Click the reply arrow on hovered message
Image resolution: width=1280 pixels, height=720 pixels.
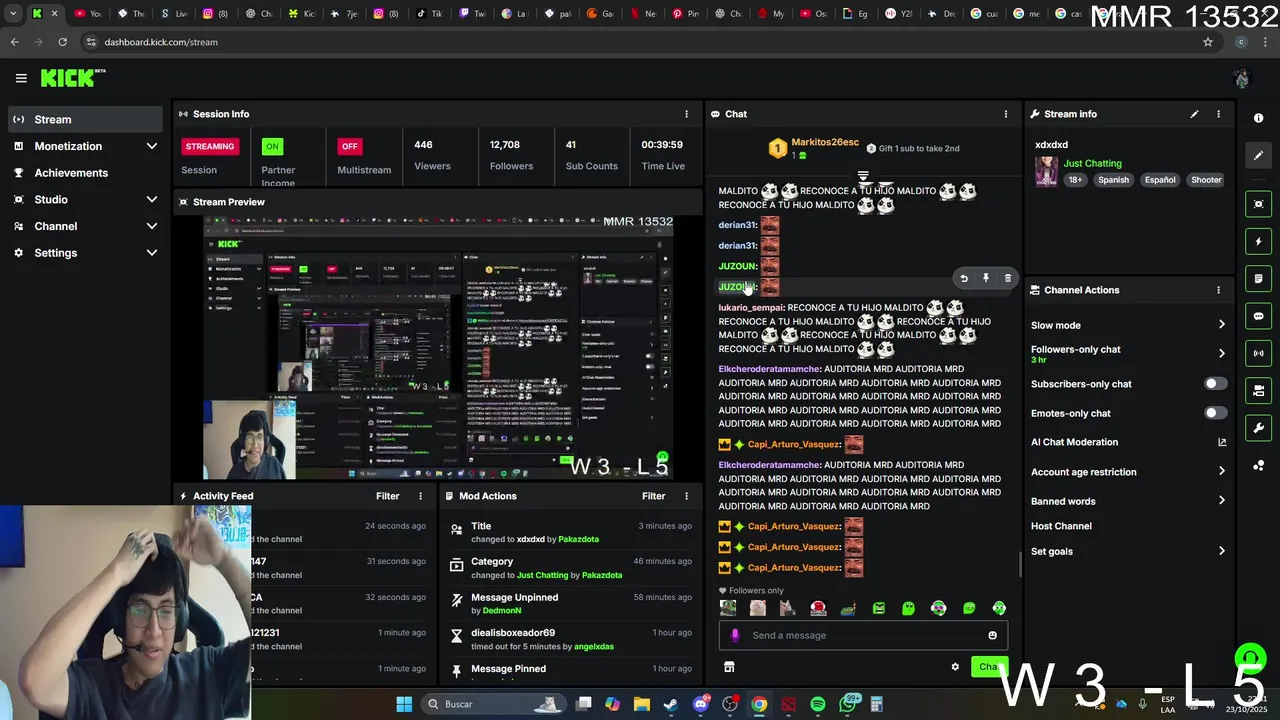(x=964, y=278)
